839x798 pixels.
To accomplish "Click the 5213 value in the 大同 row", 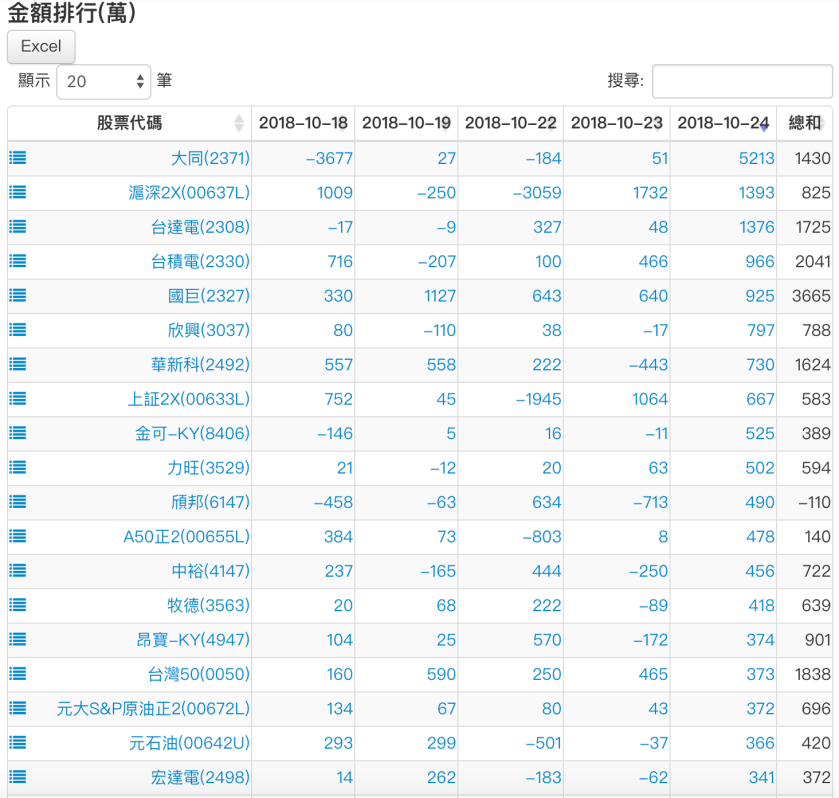I will [756, 158].
